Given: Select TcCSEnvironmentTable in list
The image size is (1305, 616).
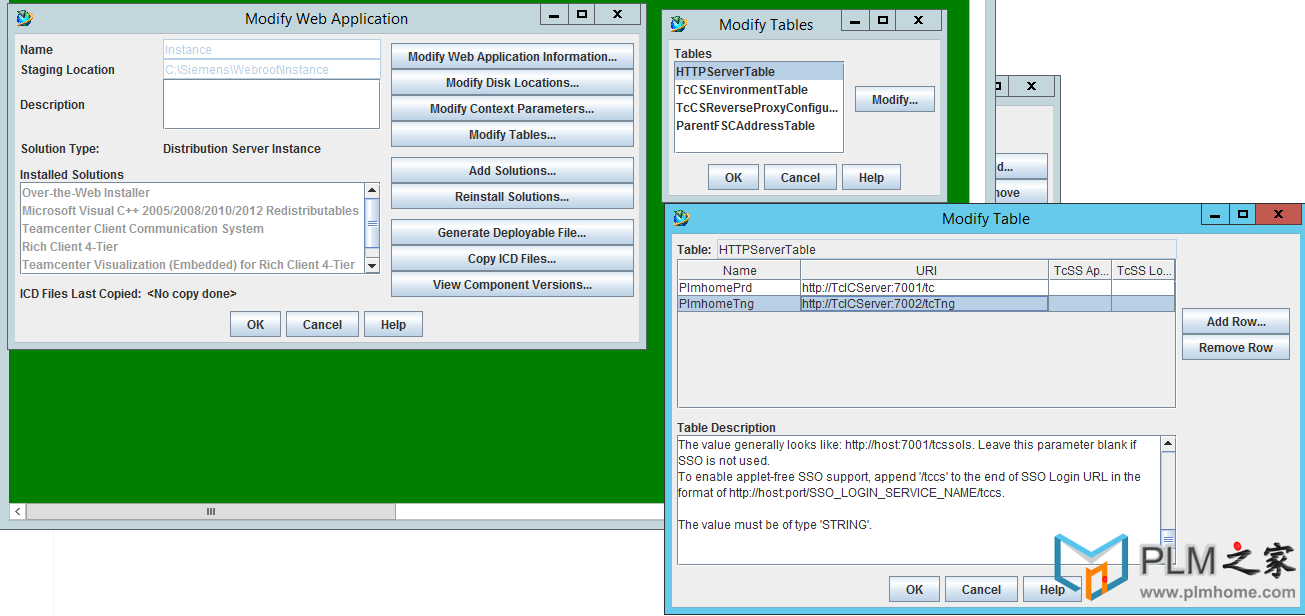Looking at the screenshot, I should pos(759,90).
